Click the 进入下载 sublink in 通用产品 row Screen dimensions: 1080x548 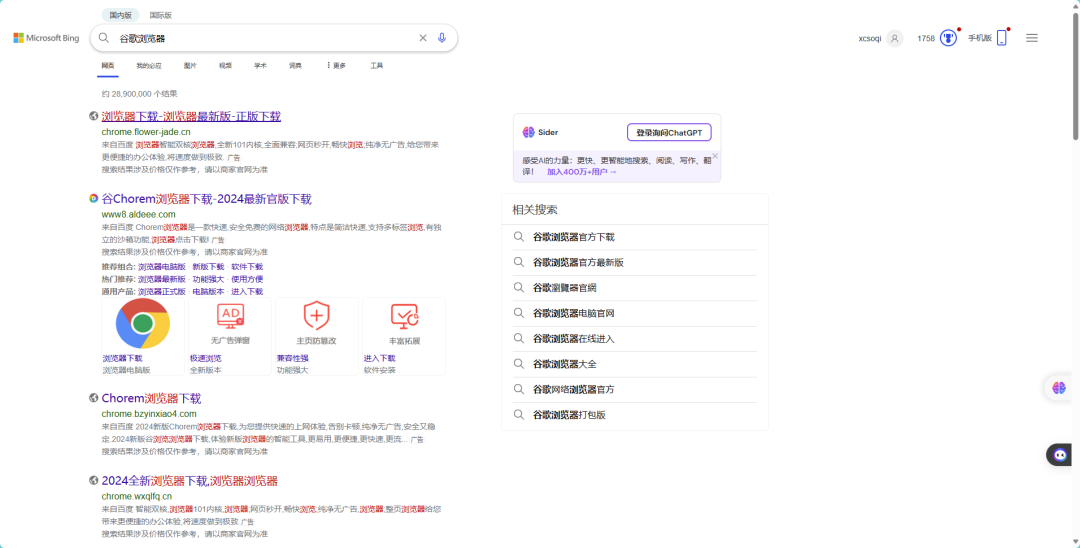[247, 291]
